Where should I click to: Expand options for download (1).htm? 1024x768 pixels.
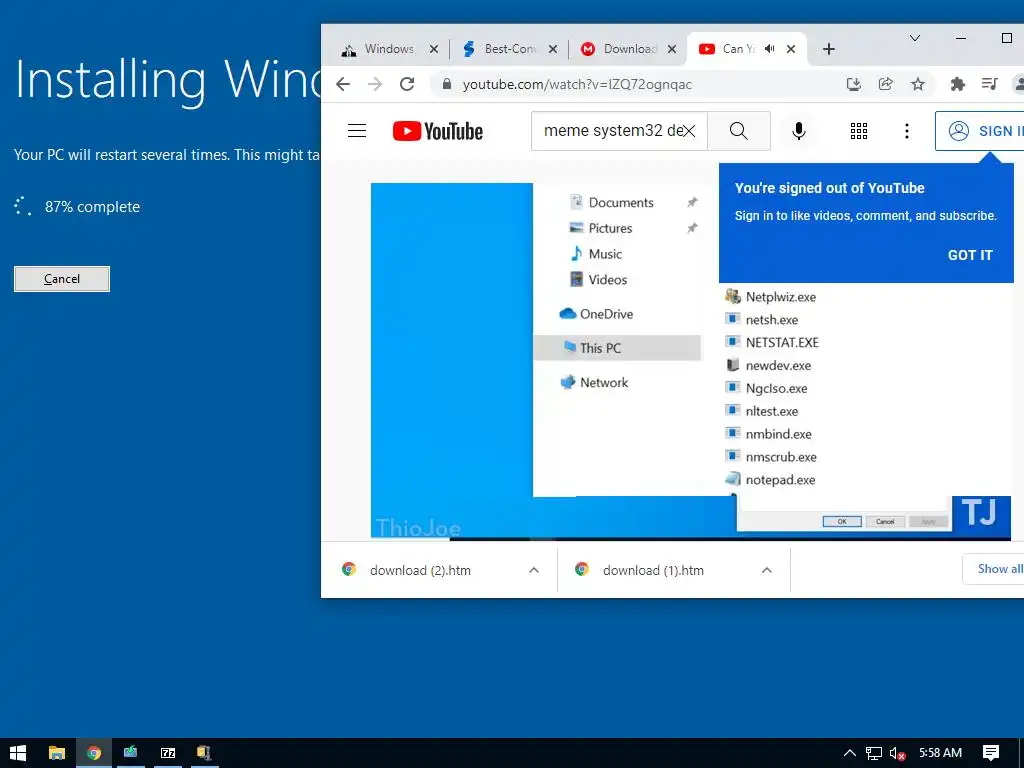tap(767, 570)
